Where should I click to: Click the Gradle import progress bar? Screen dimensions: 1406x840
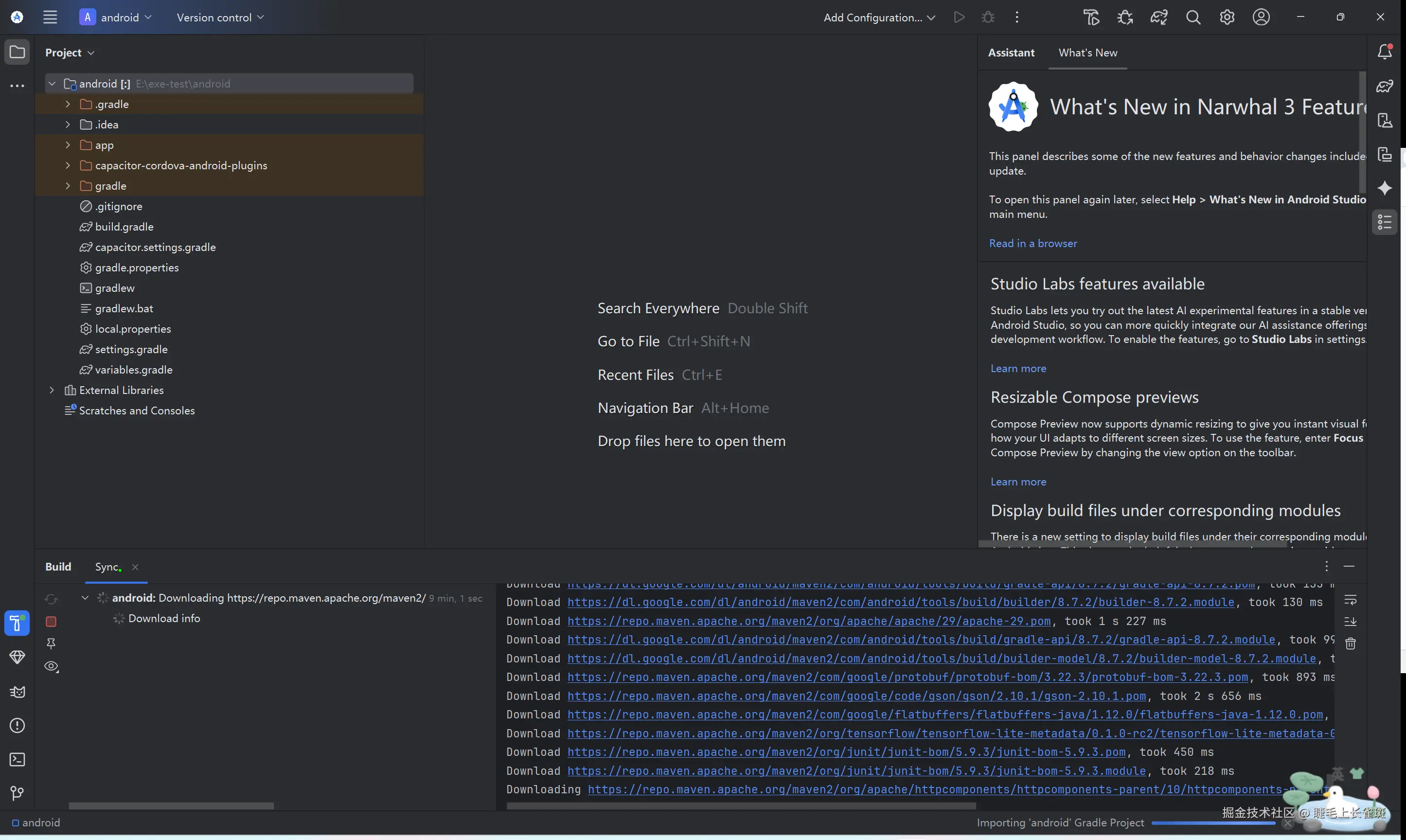point(1212,823)
